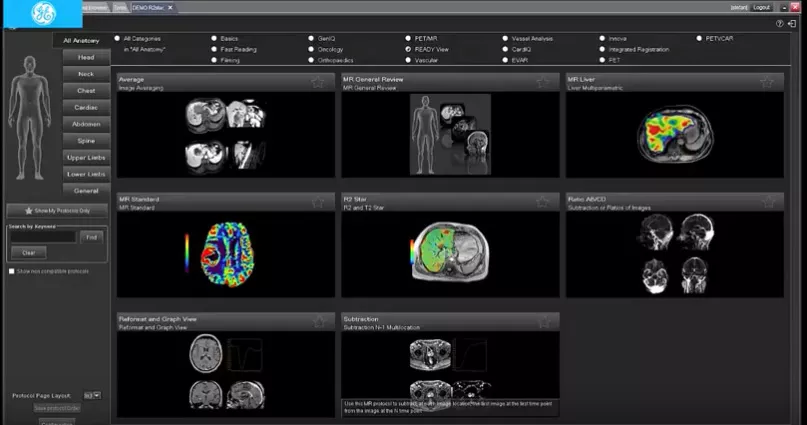
Task: Click the star on MR General Review card
Action: point(542,82)
